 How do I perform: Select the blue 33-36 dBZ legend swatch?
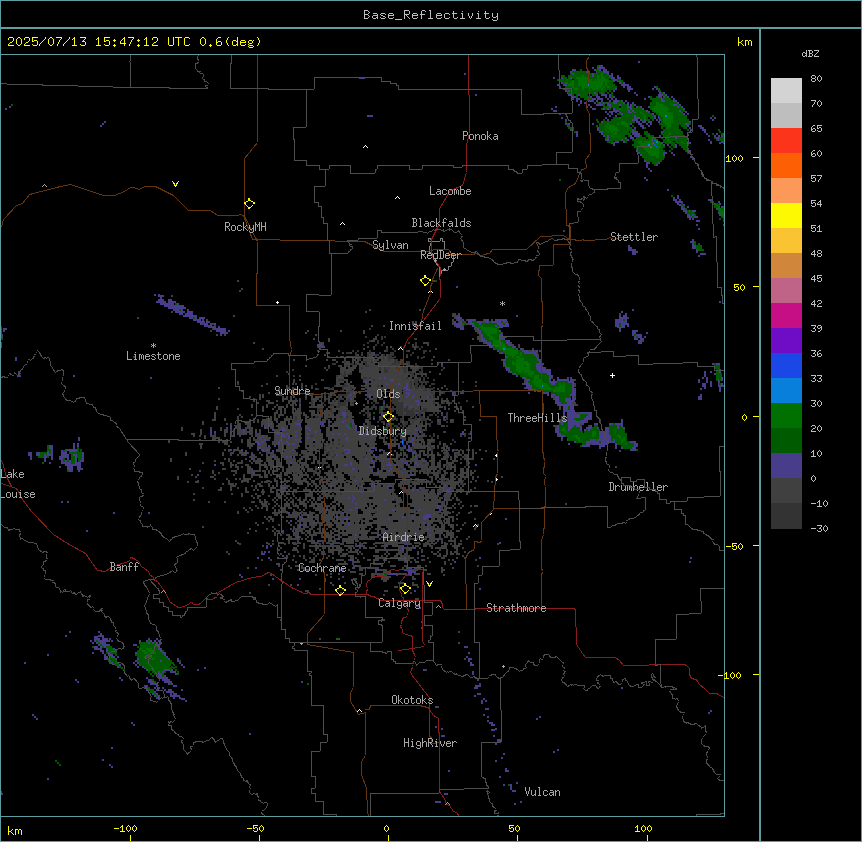[x=786, y=365]
